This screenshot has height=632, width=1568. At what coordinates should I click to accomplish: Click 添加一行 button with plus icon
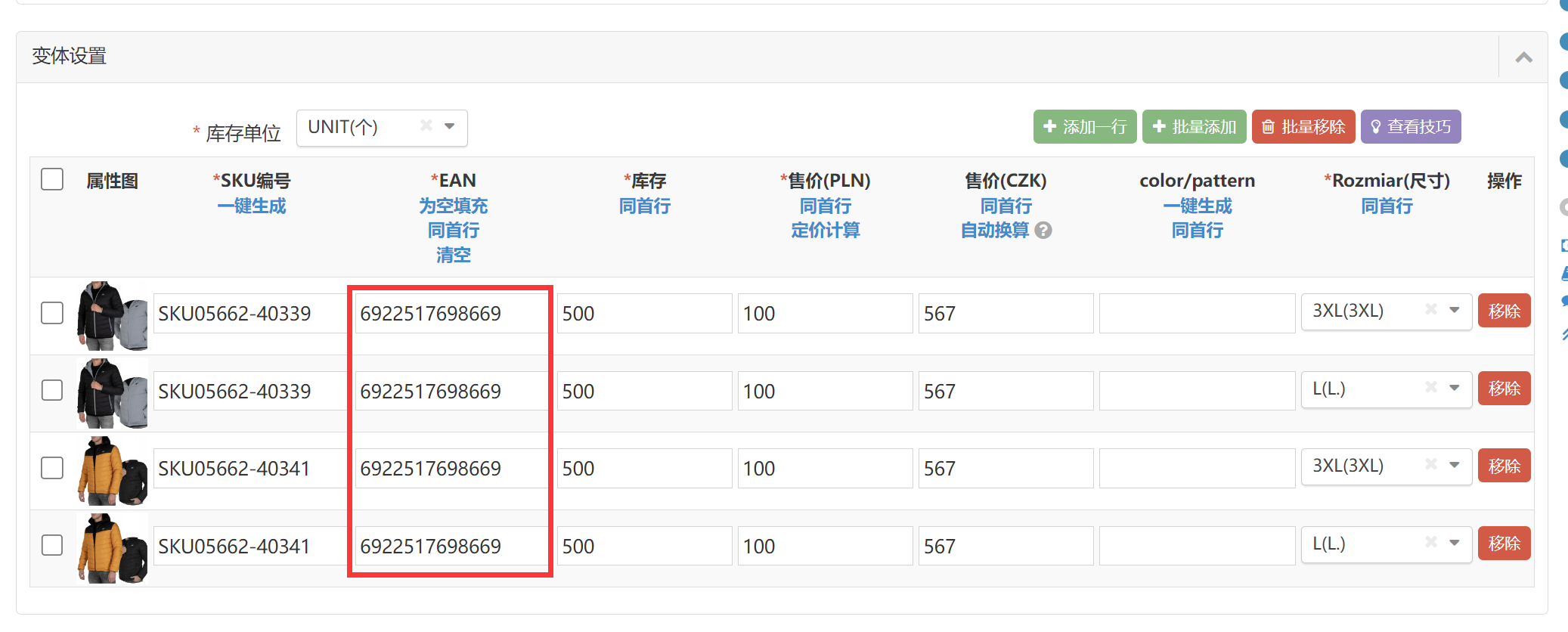pos(1084,127)
